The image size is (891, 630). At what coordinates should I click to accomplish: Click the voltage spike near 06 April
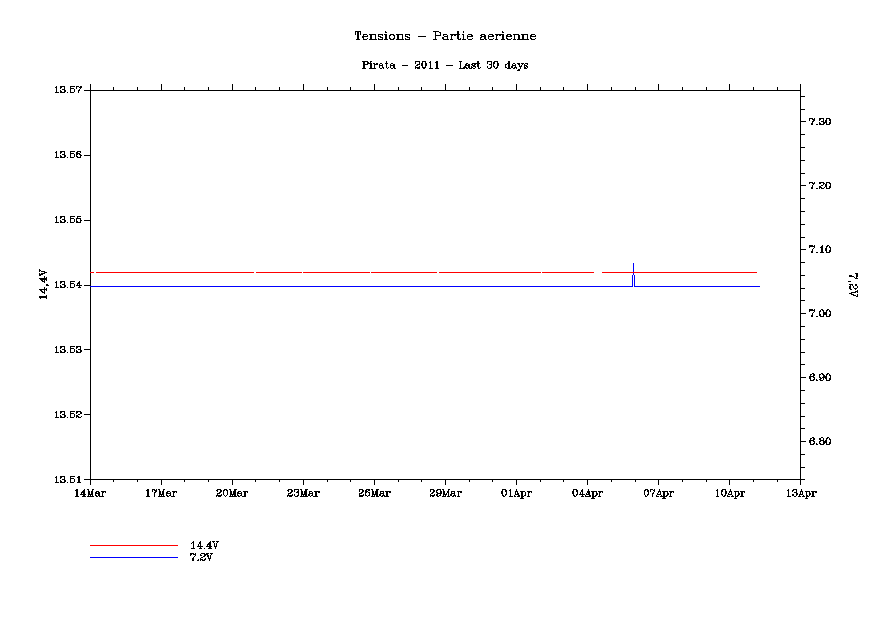[x=633, y=274]
